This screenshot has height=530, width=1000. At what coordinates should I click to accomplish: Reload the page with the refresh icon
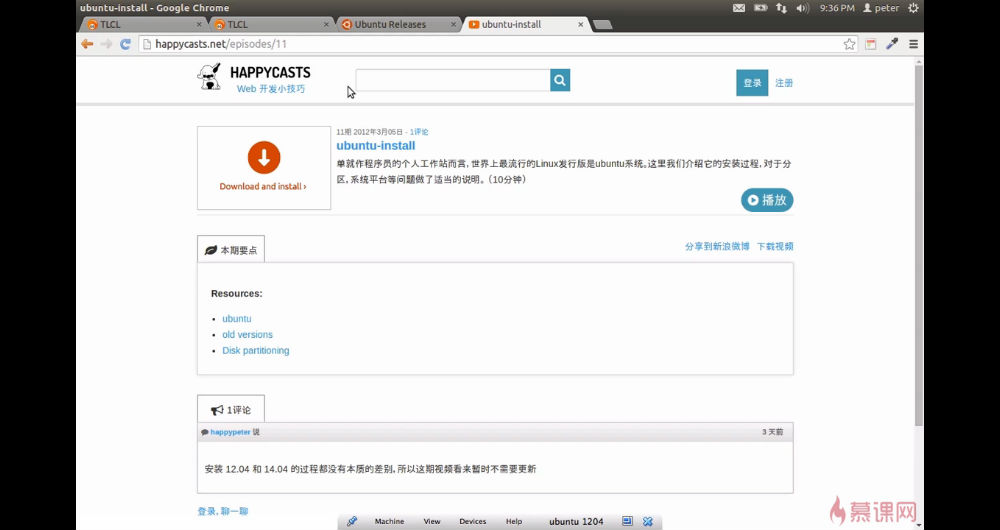click(126, 44)
